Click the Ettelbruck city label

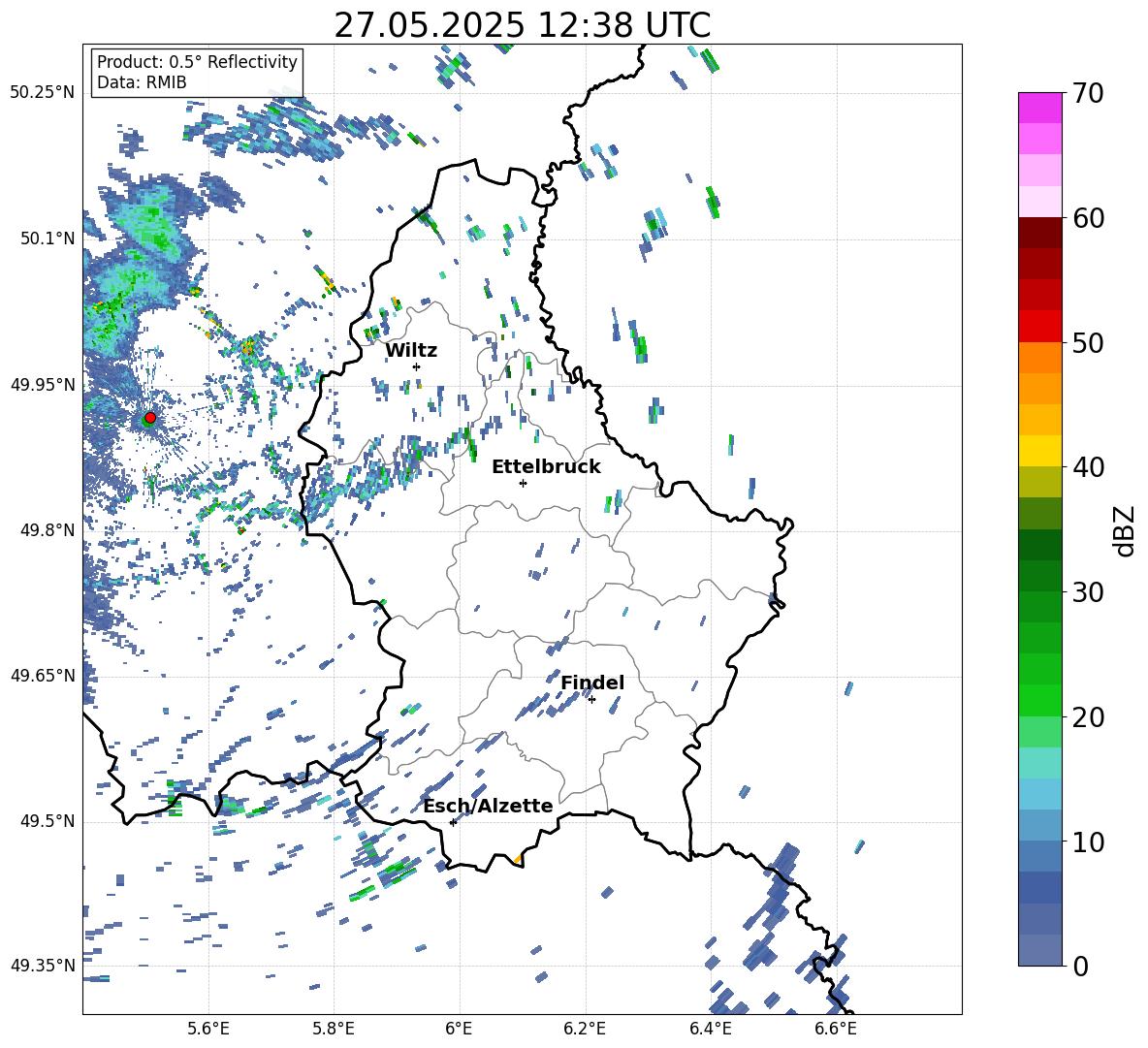(x=546, y=467)
